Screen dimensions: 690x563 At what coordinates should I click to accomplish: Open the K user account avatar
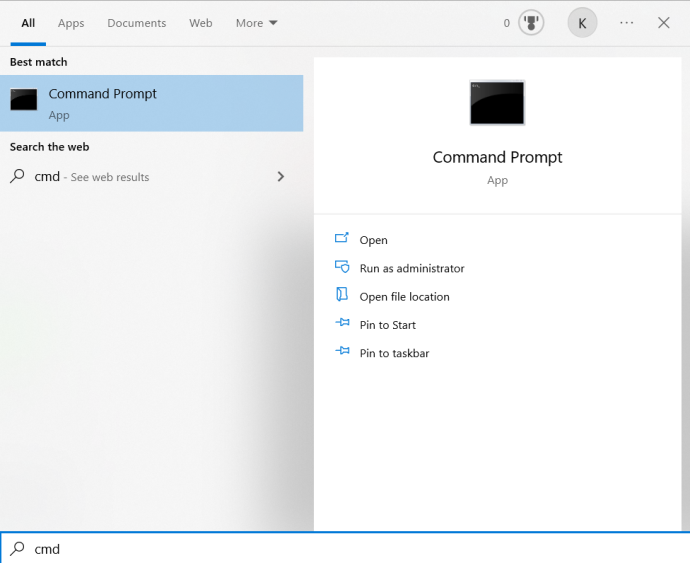tap(582, 23)
